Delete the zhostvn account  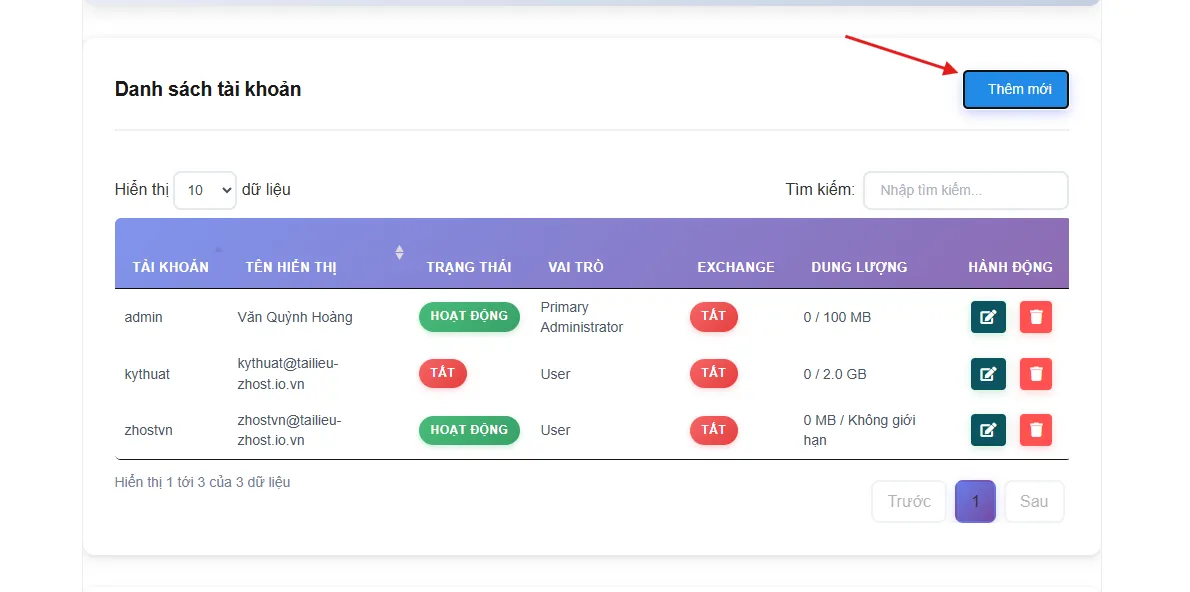click(x=1036, y=430)
